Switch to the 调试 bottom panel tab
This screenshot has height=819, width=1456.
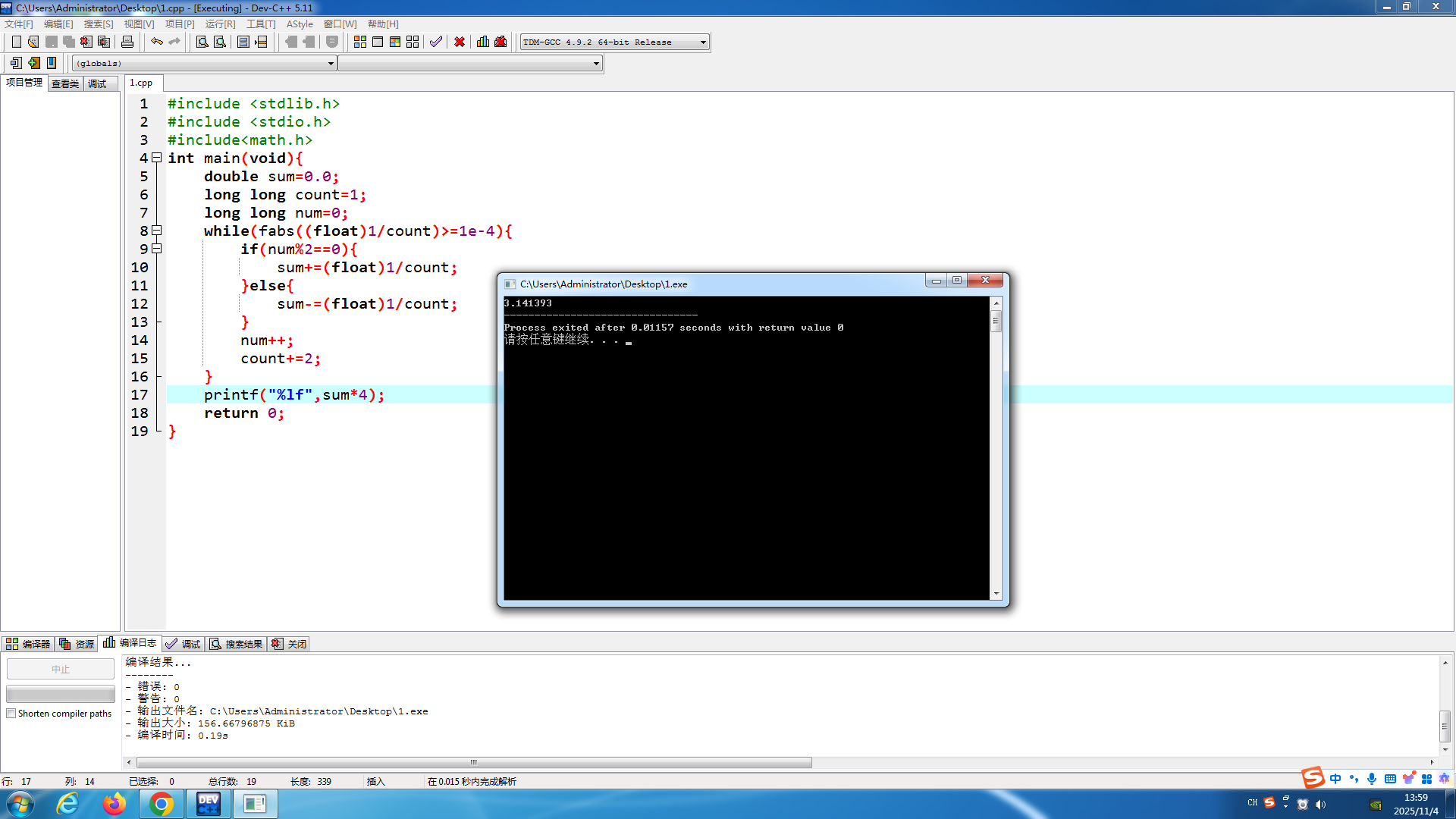pos(184,644)
